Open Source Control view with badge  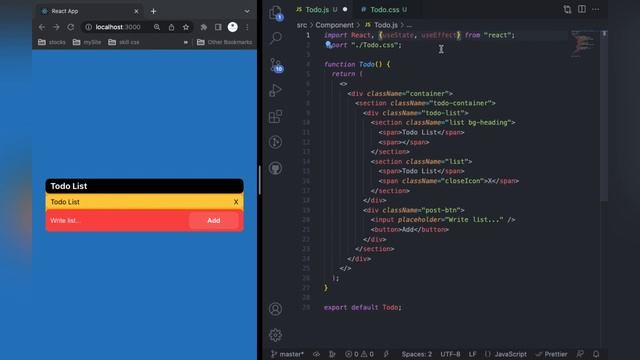[276, 65]
